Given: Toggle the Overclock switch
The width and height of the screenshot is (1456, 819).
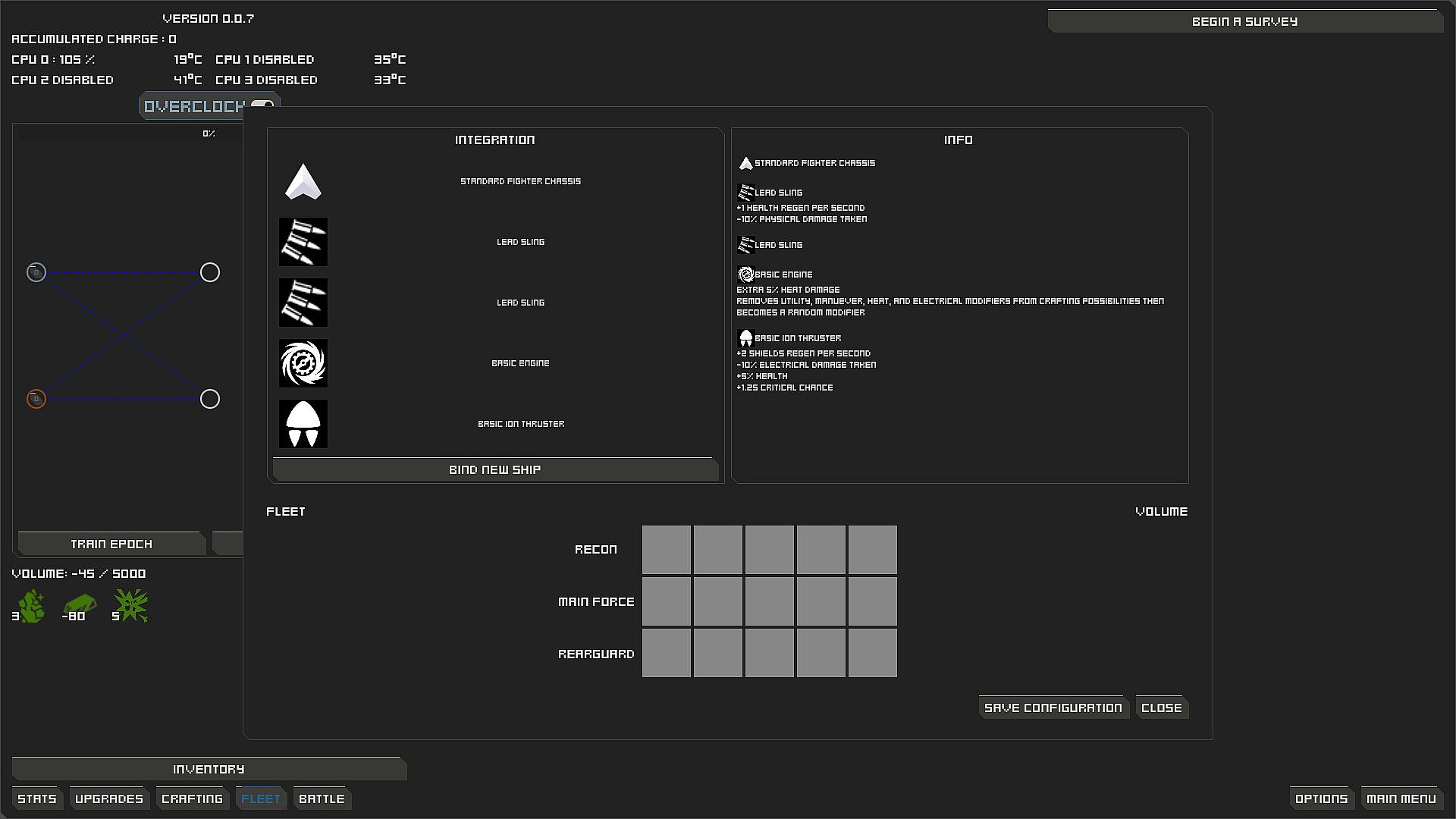Looking at the screenshot, I should (x=261, y=105).
